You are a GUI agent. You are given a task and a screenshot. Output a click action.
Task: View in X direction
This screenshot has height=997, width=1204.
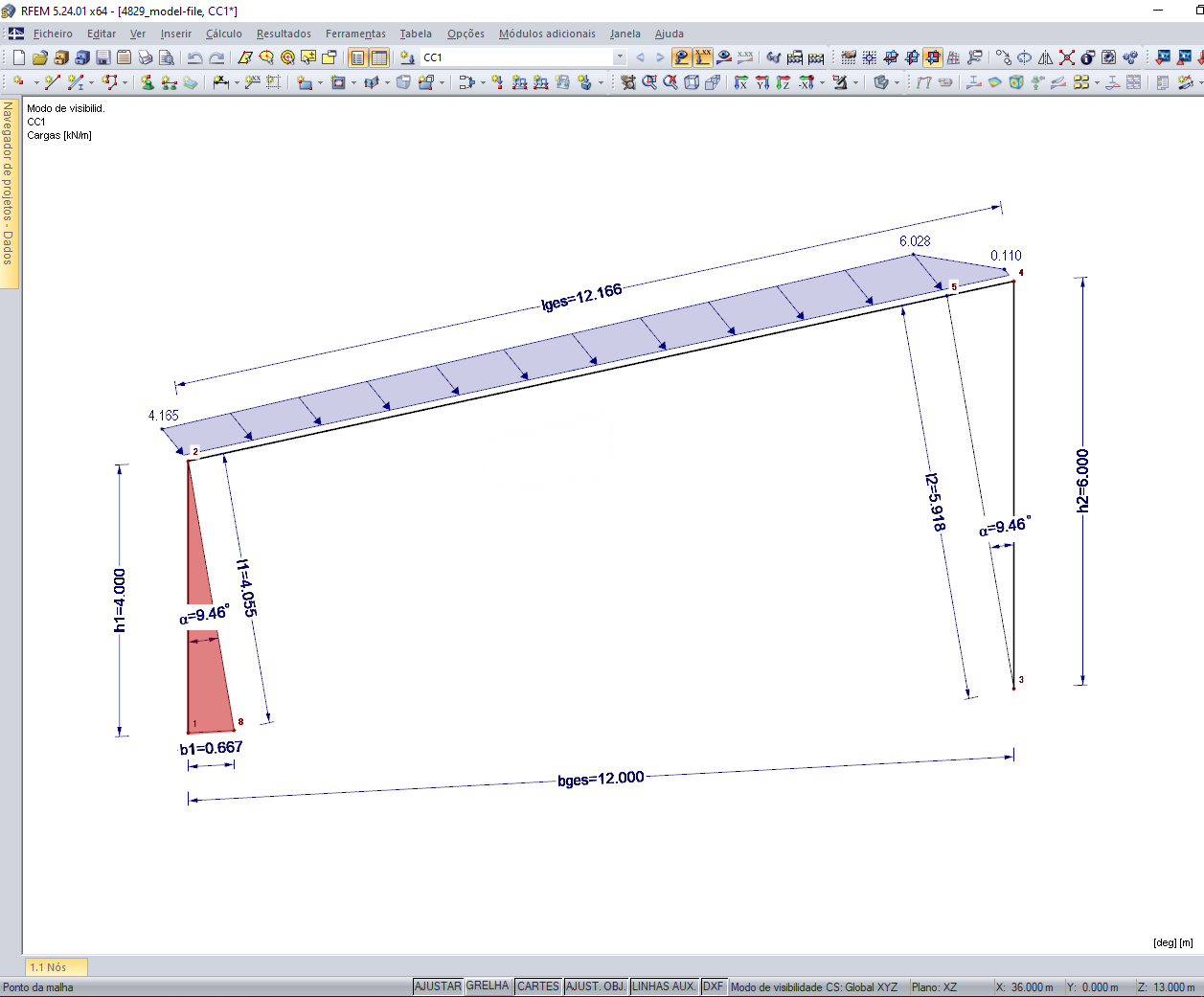741,82
